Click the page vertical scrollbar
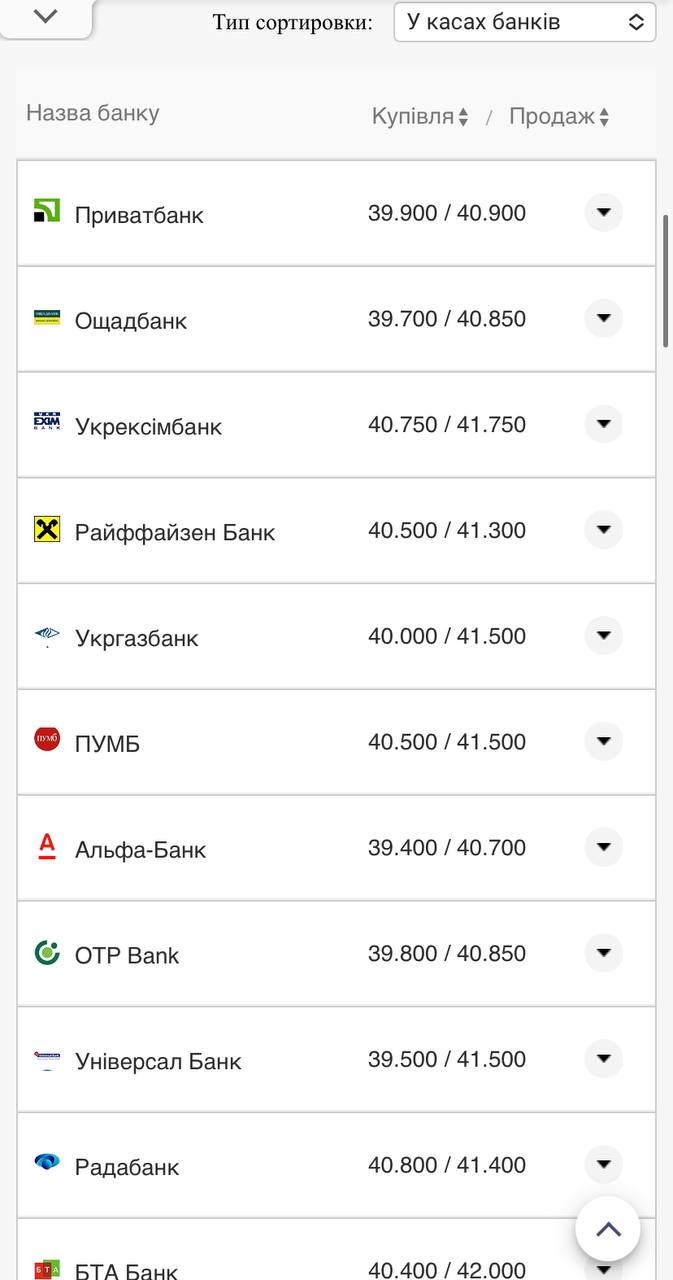This screenshot has height=1280, width=673. click(666, 281)
